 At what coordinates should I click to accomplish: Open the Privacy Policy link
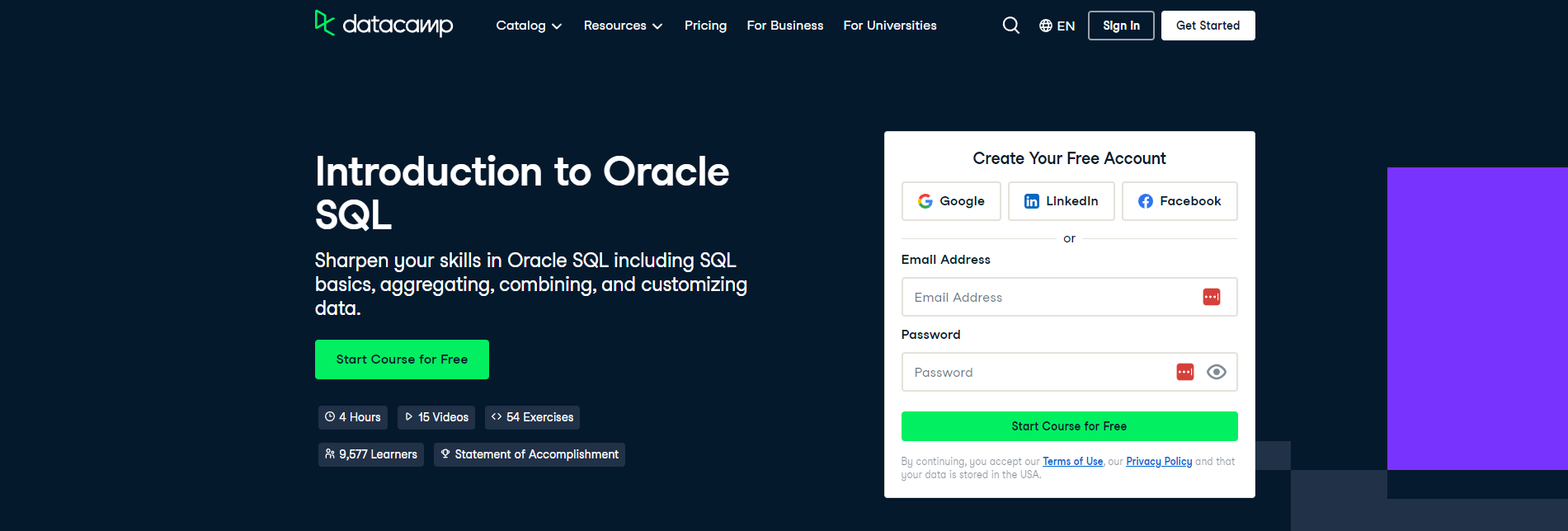pos(1159,462)
